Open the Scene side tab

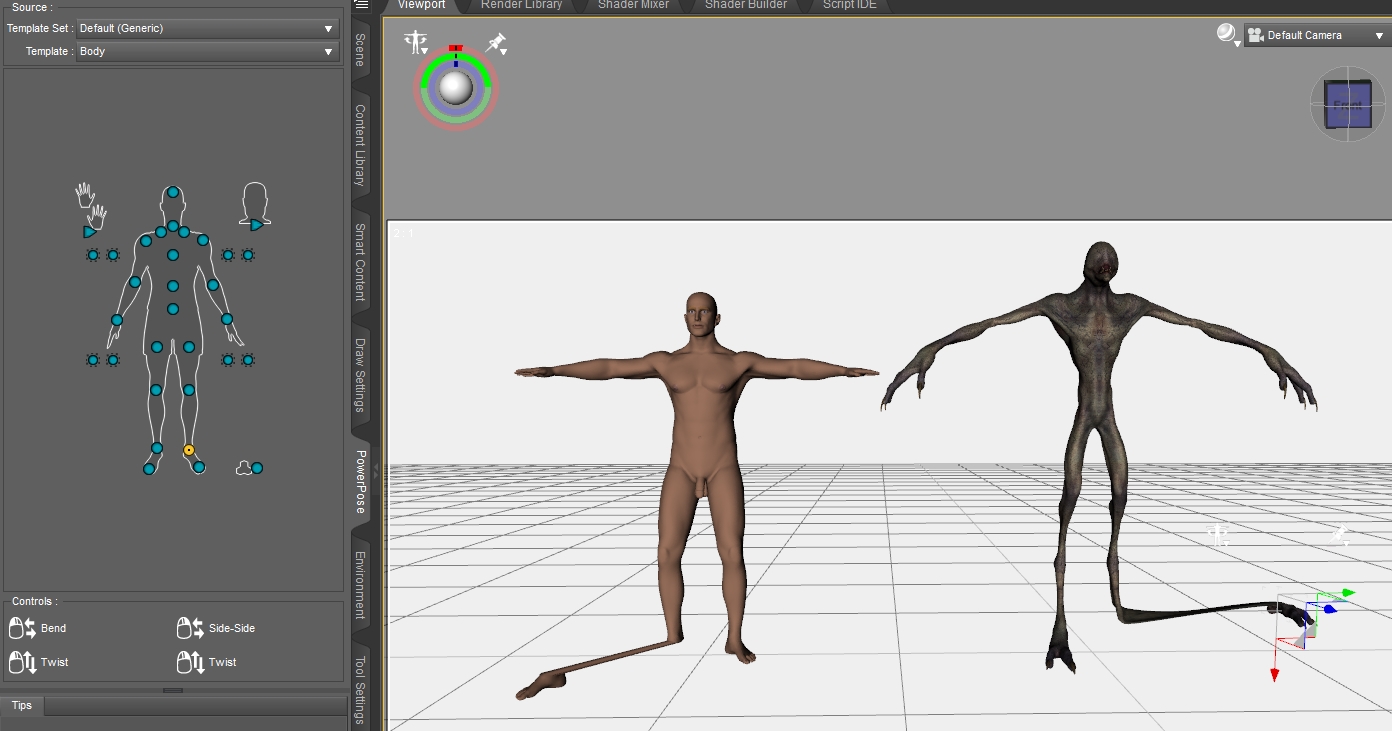(360, 50)
